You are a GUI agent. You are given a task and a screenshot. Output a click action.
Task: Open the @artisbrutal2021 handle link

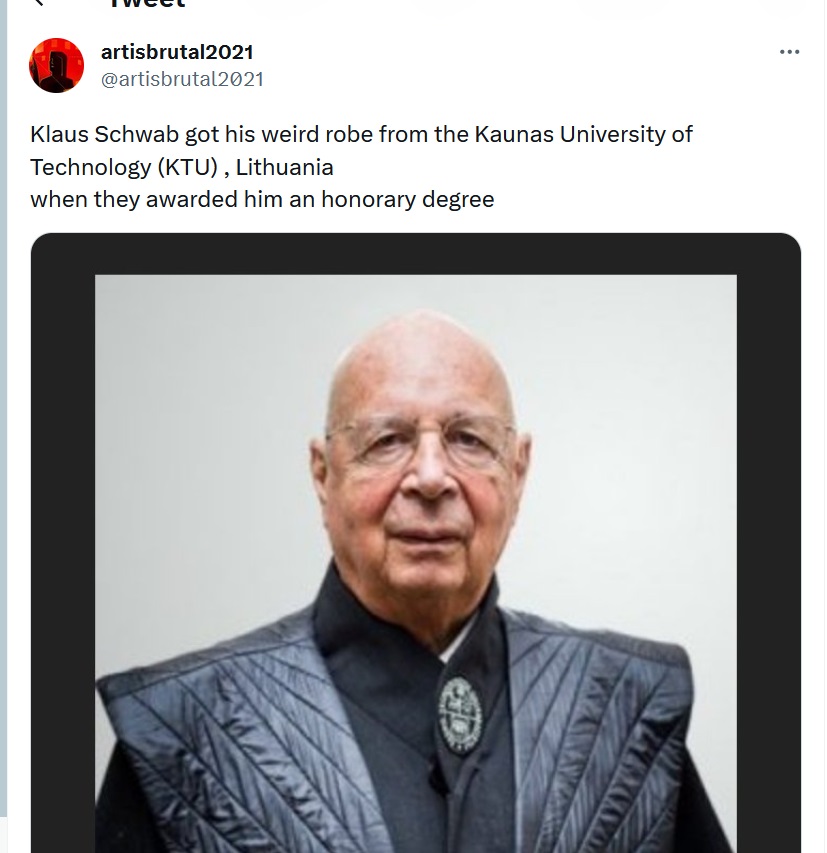[182, 79]
